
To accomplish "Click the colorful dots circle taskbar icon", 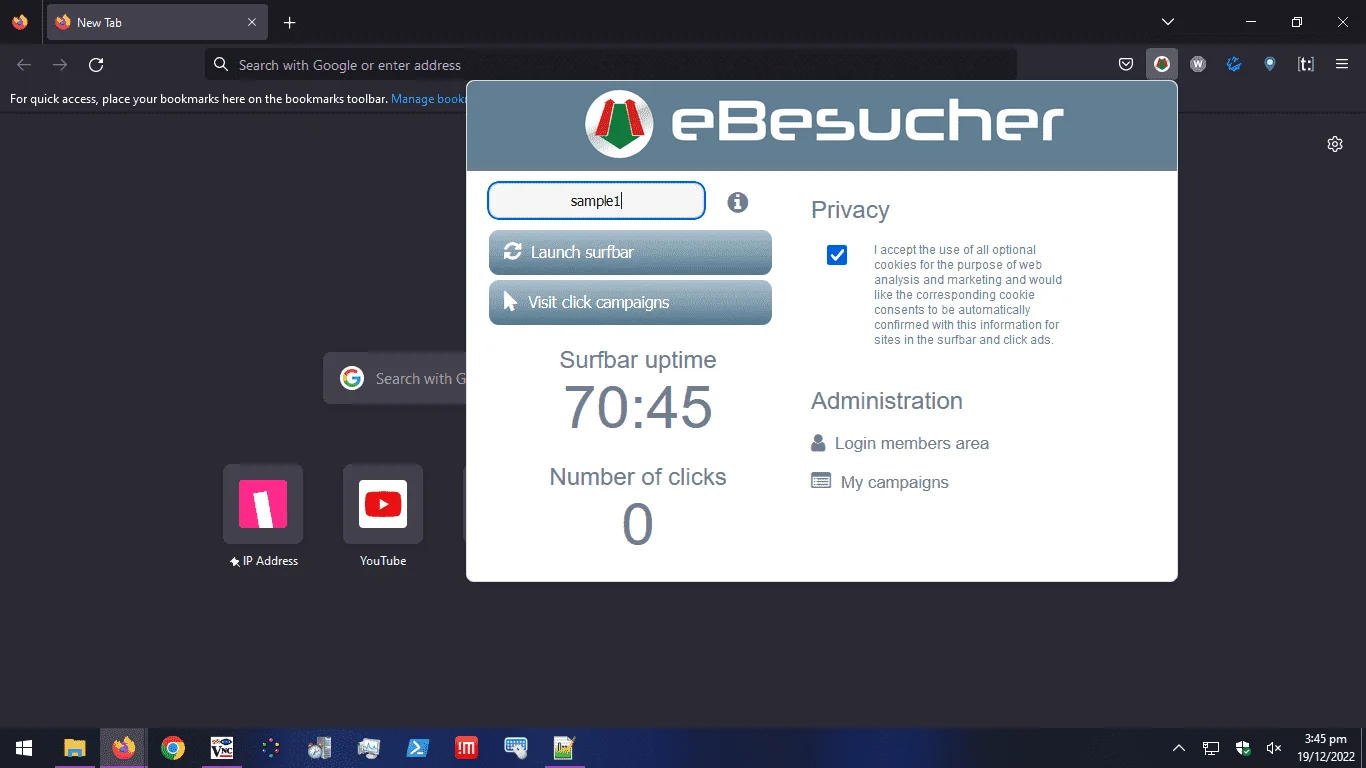I will pos(271,748).
